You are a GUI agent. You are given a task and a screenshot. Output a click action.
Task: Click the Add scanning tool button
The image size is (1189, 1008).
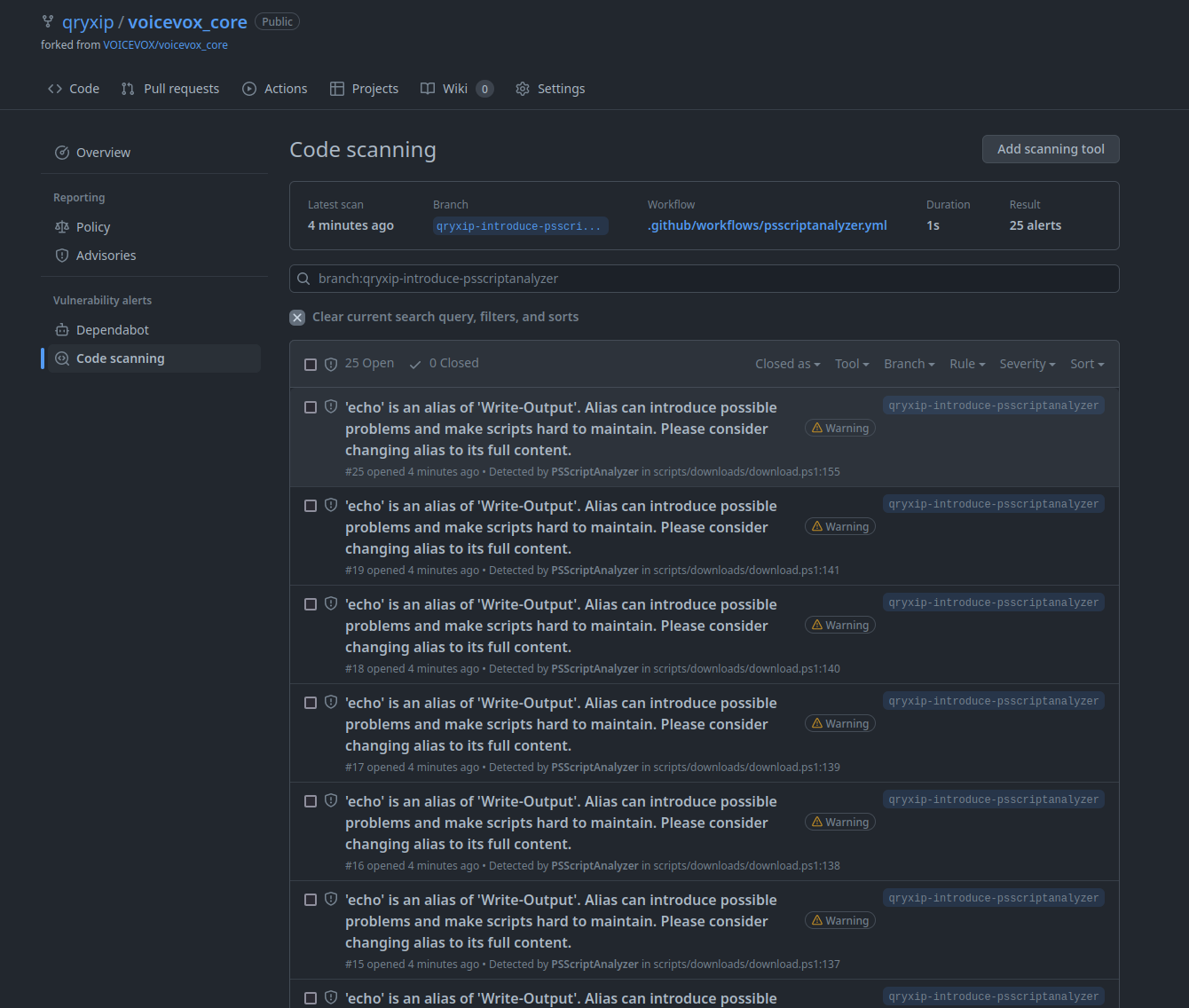pos(1051,149)
